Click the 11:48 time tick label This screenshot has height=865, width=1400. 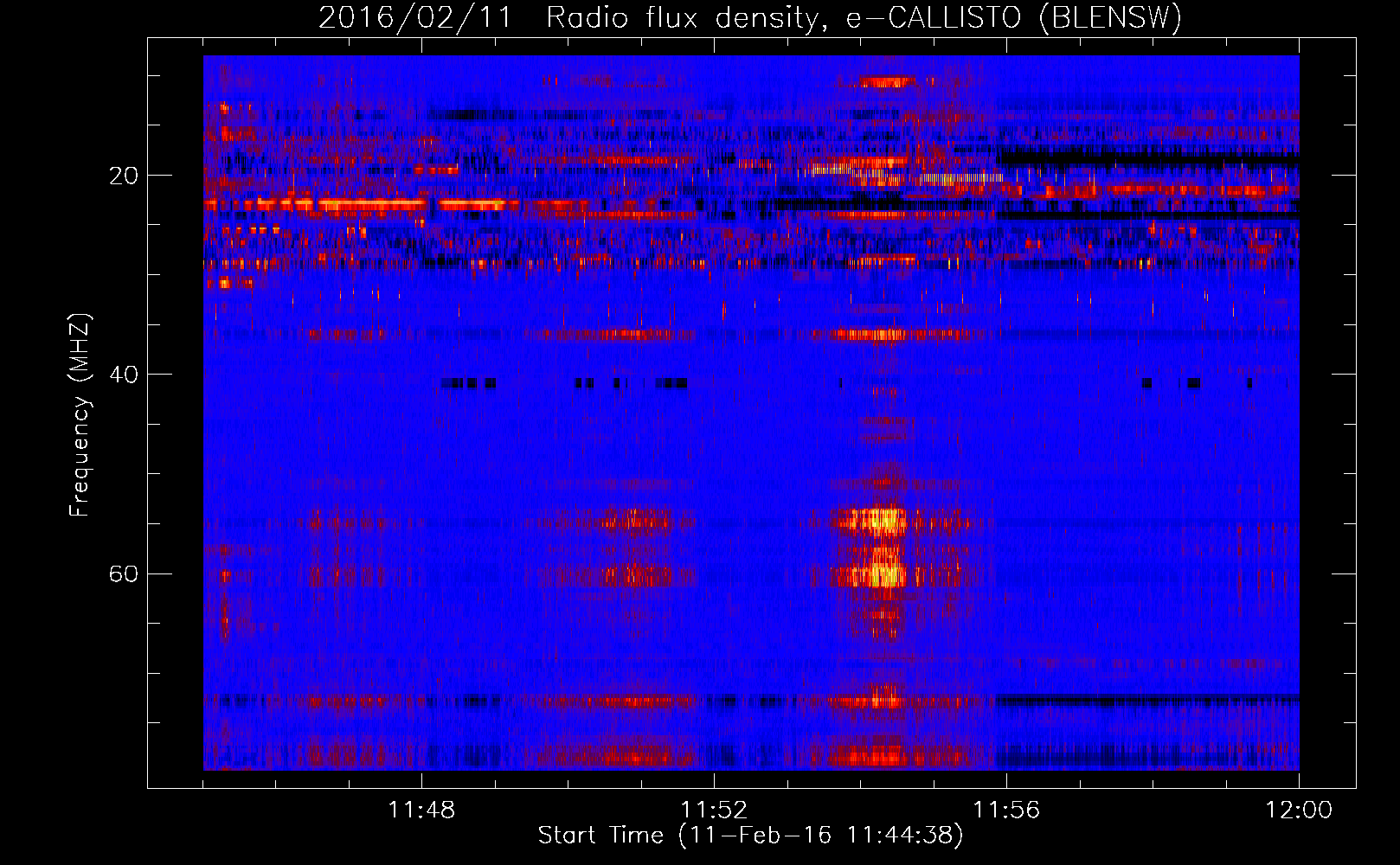point(421,811)
